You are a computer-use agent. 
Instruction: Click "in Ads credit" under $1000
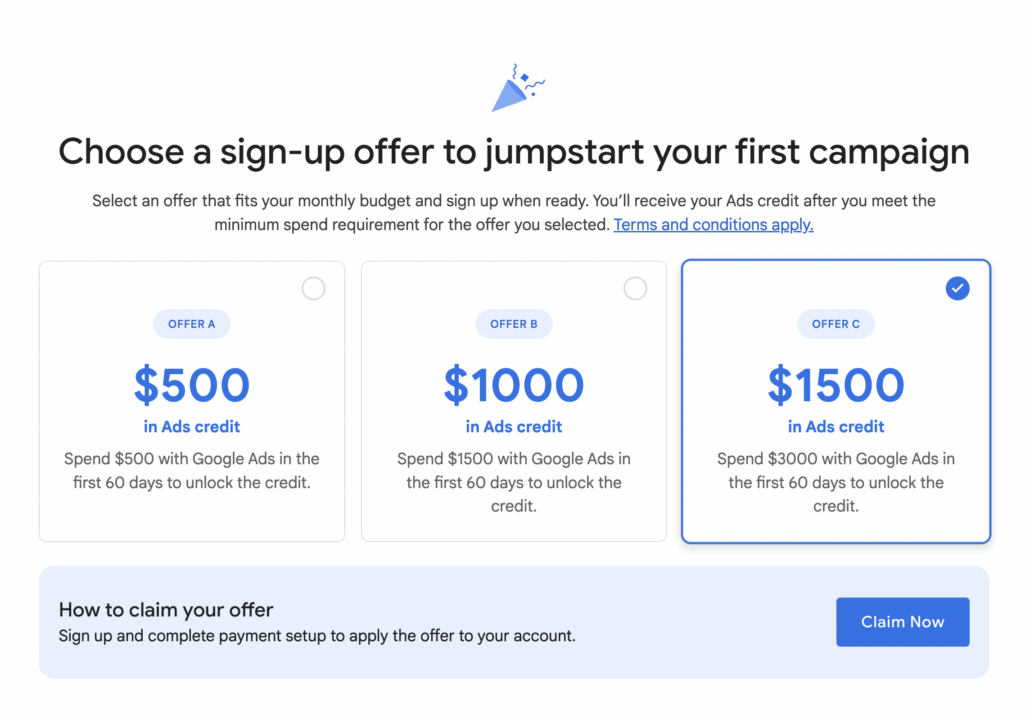tap(514, 427)
